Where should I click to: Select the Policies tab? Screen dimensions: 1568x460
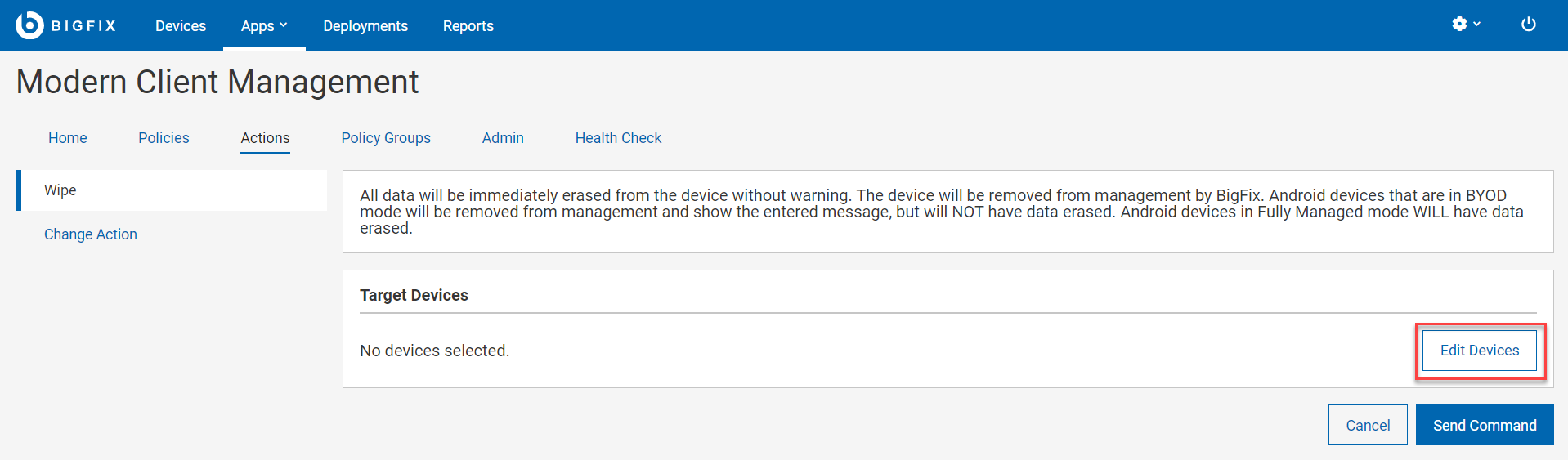(x=164, y=138)
